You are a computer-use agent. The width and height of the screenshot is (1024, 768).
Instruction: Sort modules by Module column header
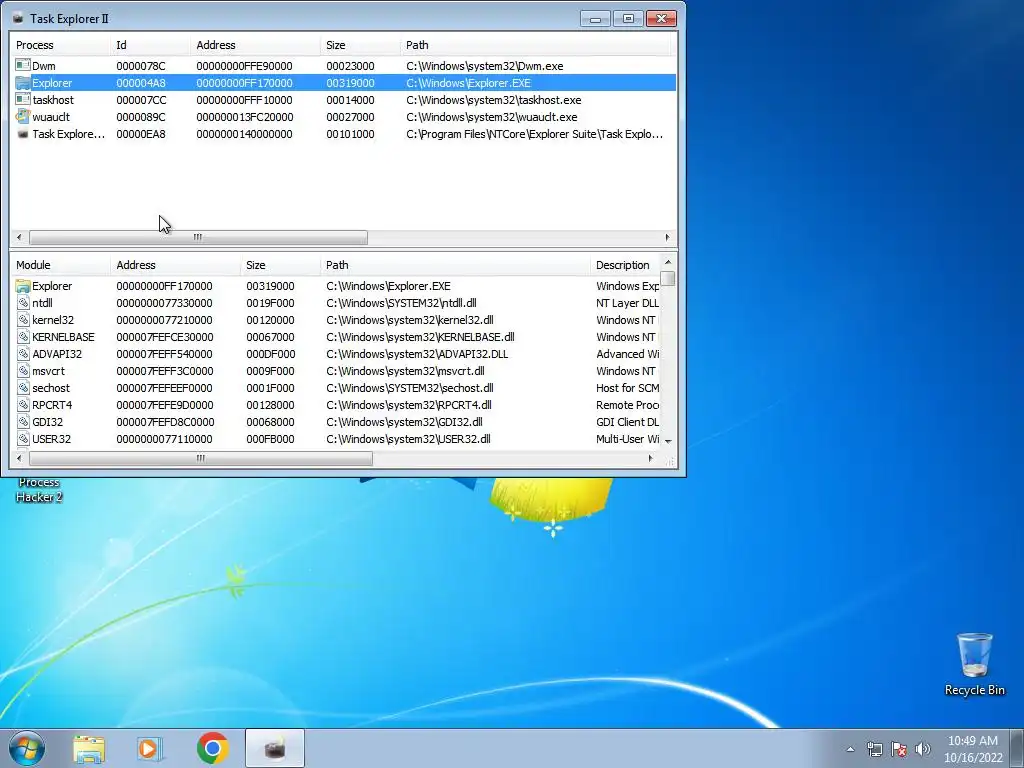(x=60, y=265)
